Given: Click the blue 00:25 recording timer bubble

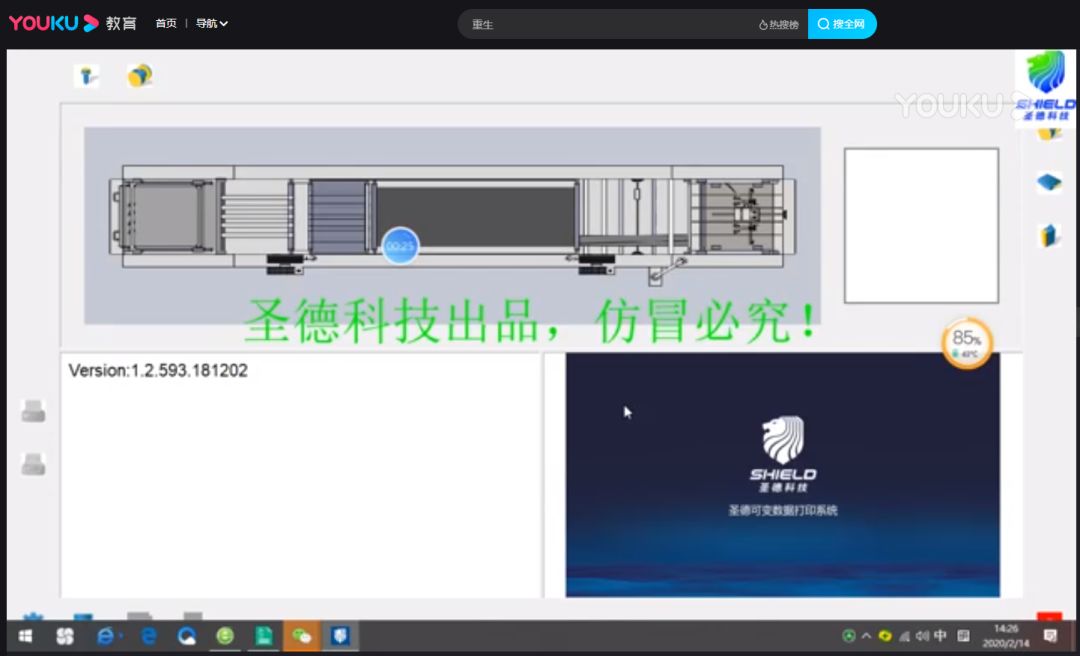Looking at the screenshot, I should (x=400, y=245).
